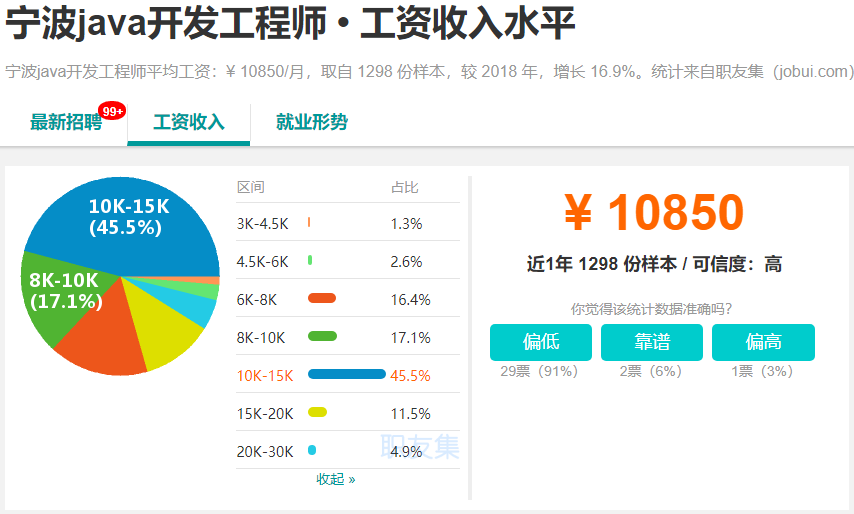Select the 工资收入 tab
Image resolution: width=854 pixels, height=514 pixels.
point(188,122)
